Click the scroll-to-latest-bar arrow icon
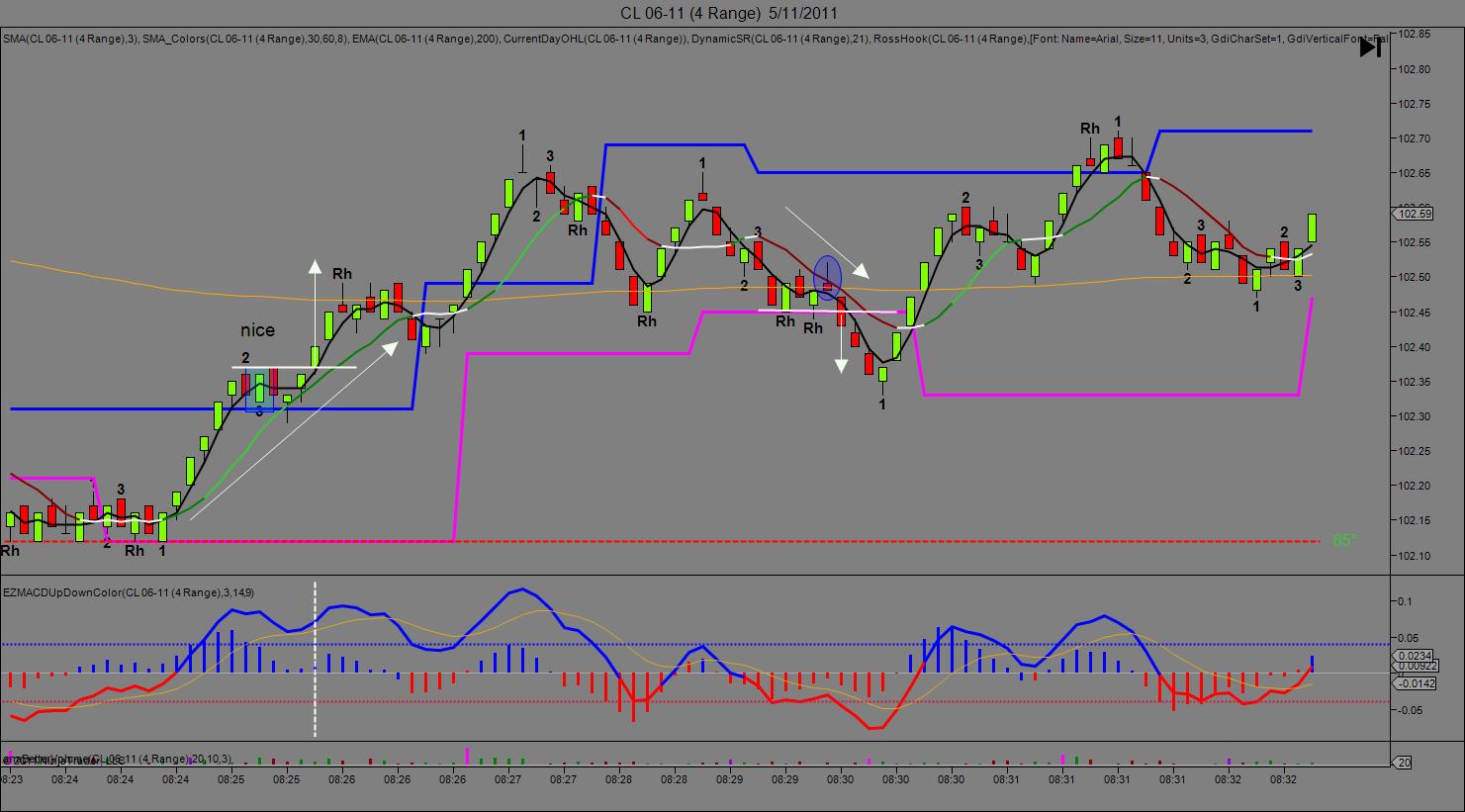This screenshot has height=812, width=1465. [1370, 46]
